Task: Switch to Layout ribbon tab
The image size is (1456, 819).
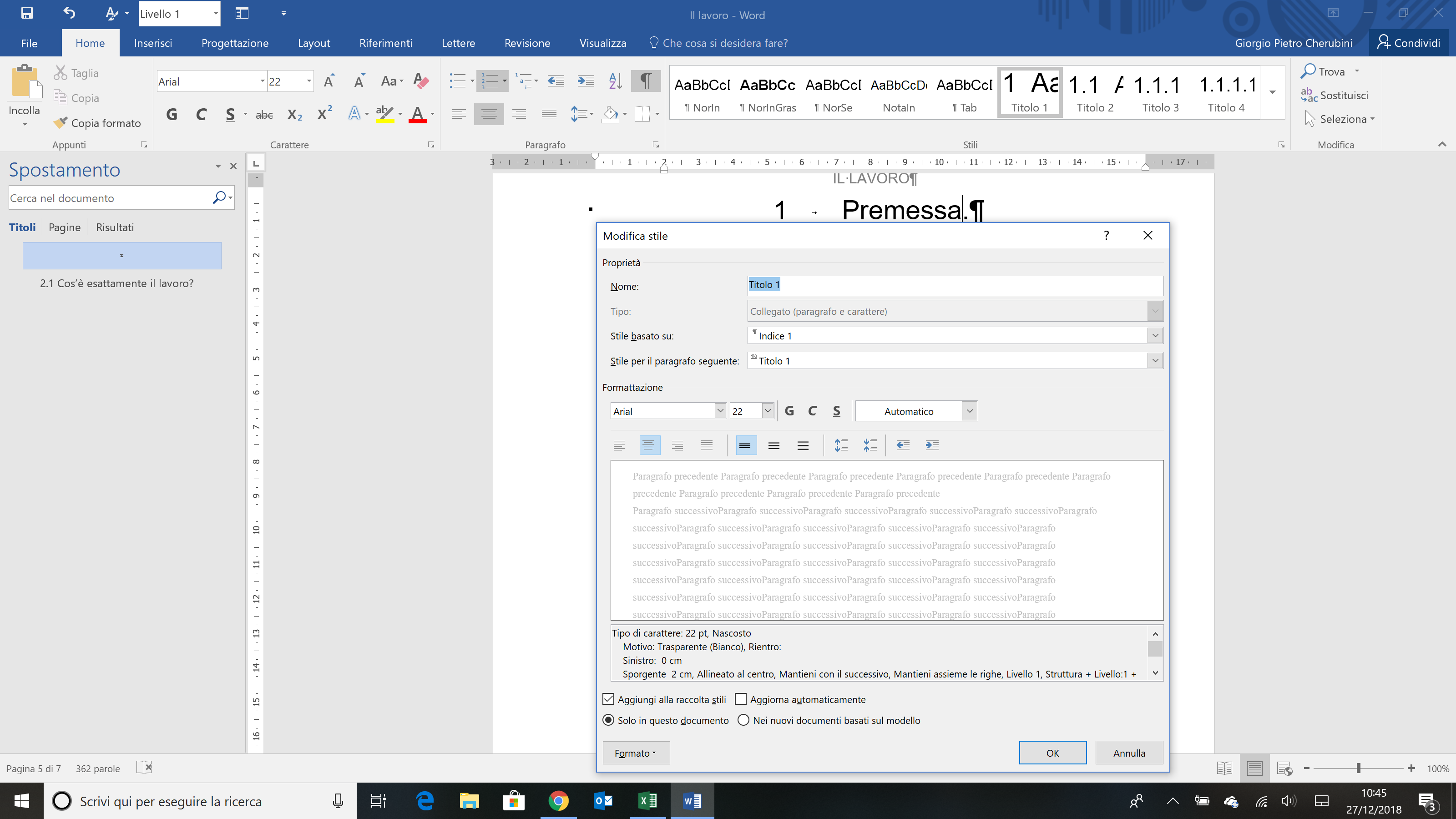Action: [x=313, y=43]
